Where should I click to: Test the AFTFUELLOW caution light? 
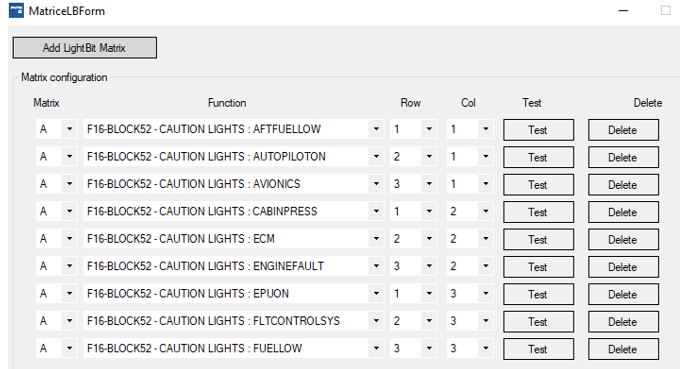(538, 130)
